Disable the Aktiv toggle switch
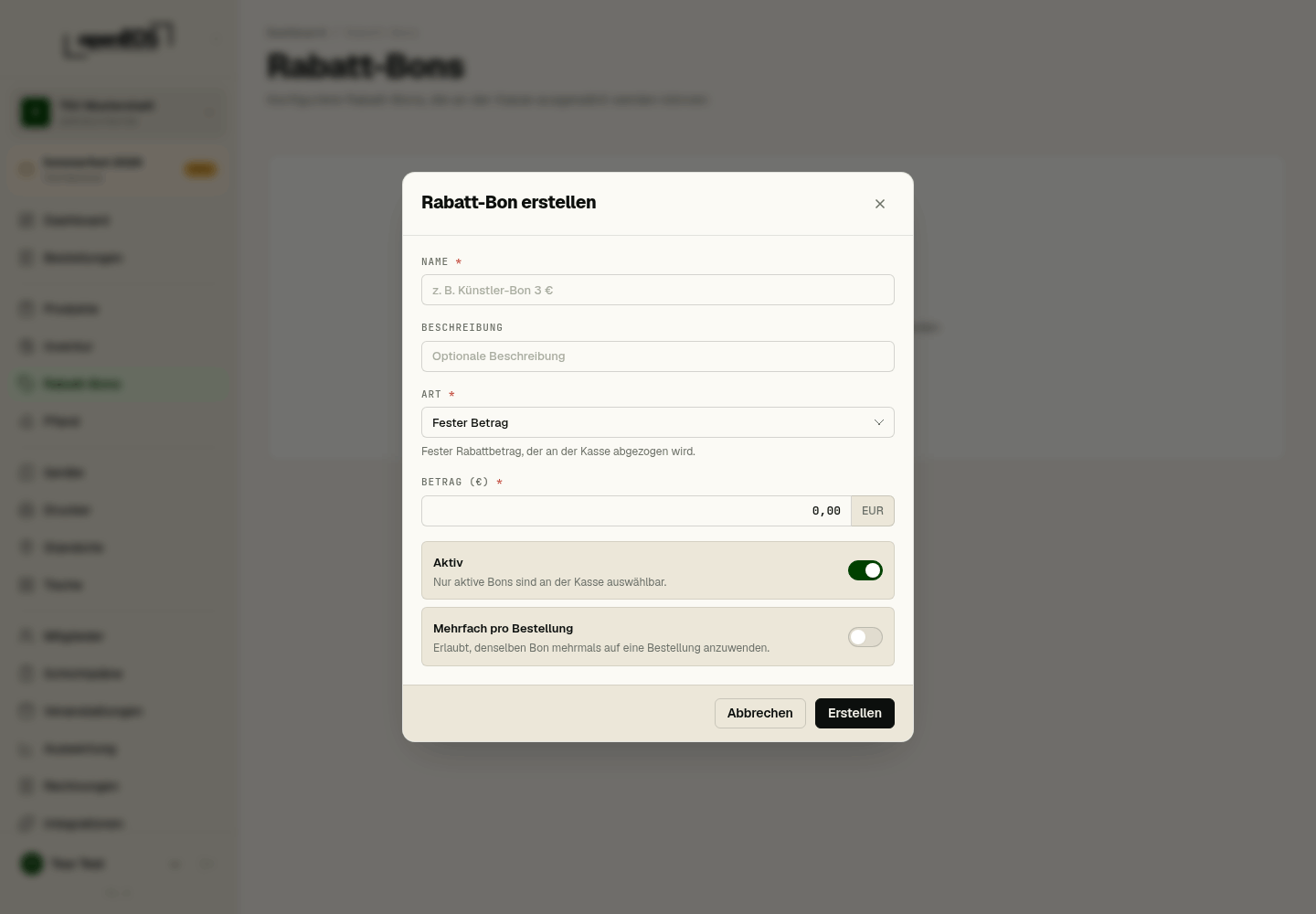This screenshot has width=1316, height=914. pos(865,570)
